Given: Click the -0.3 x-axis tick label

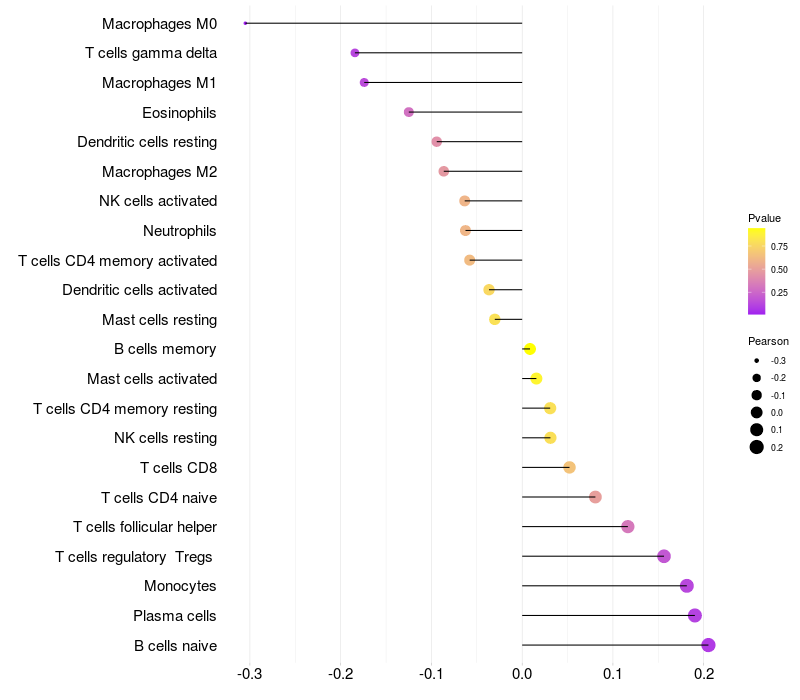Looking at the screenshot, I should [x=249, y=674].
